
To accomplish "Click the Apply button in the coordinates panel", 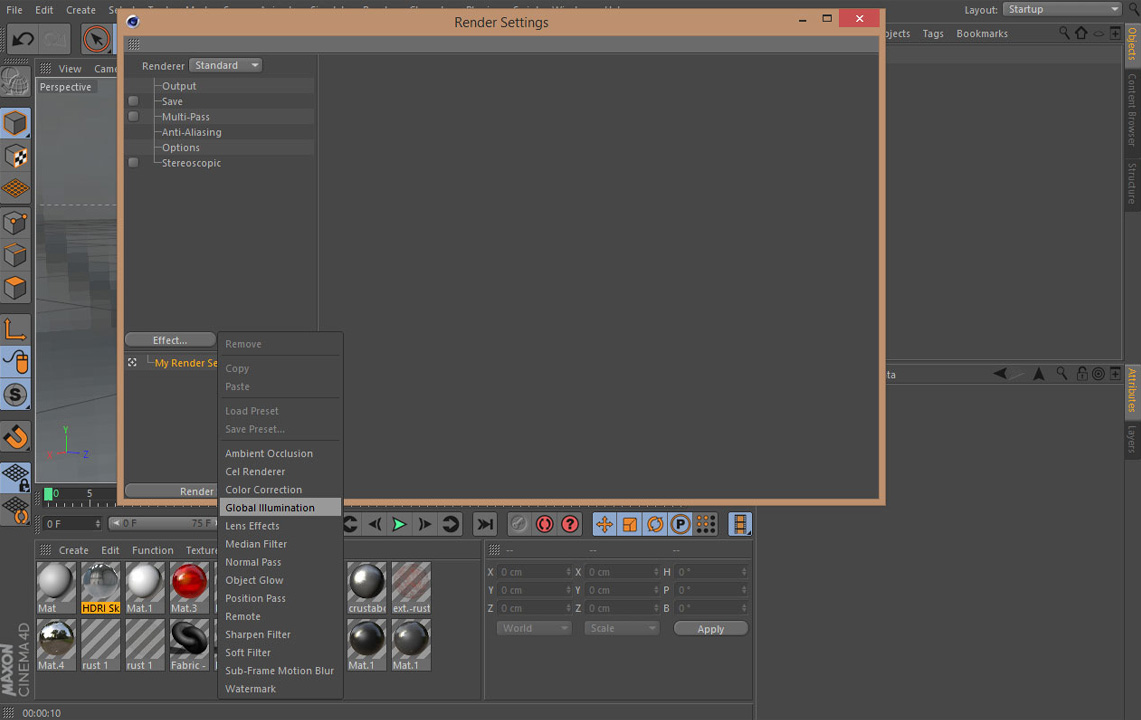I will [x=710, y=627].
